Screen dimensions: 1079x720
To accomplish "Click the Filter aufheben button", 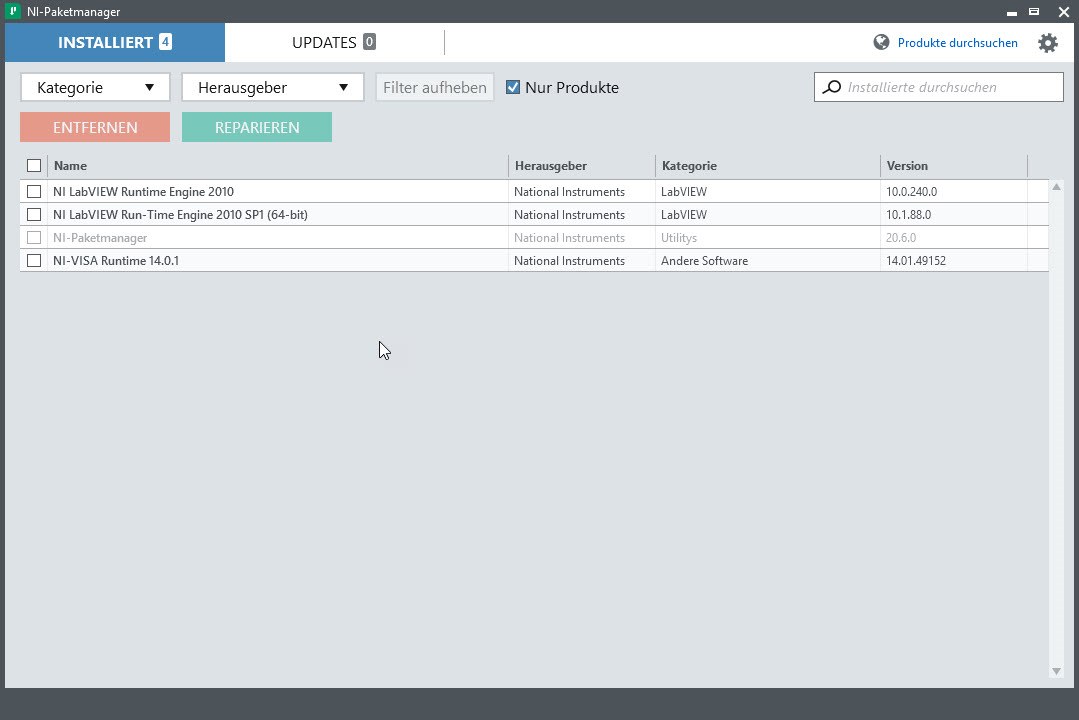I will tap(435, 87).
